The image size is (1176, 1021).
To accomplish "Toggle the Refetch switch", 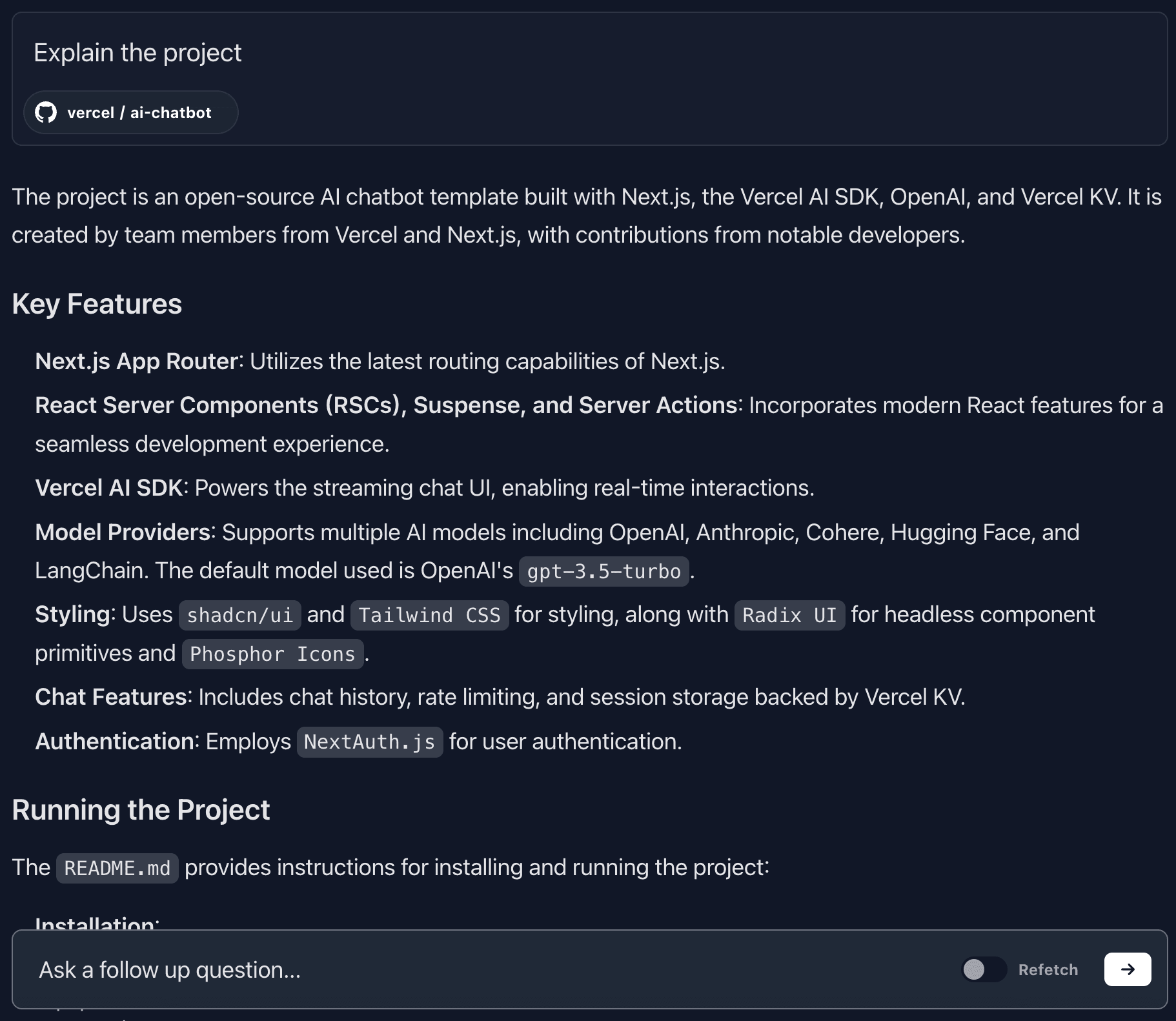I will [x=984, y=969].
